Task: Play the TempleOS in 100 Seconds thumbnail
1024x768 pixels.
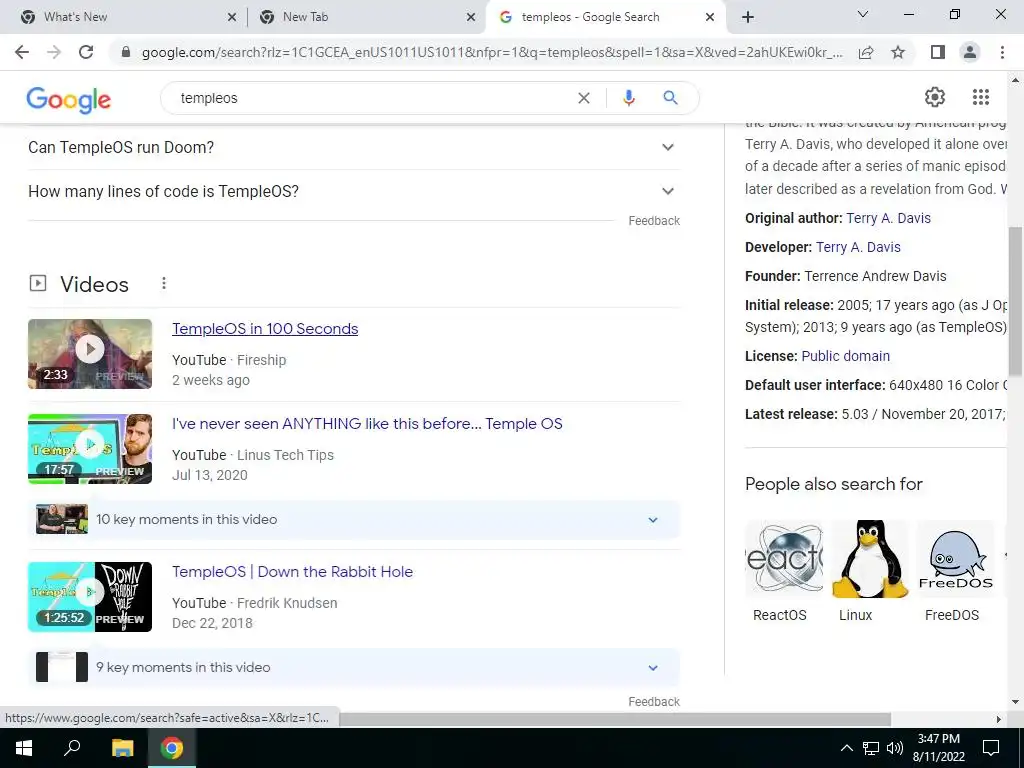Action: 90,354
